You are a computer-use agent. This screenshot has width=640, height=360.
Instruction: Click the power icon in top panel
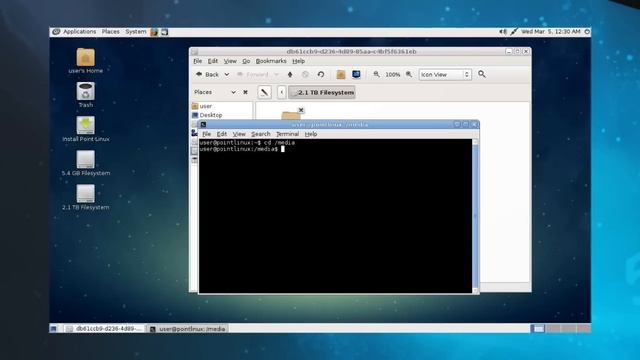(587, 32)
